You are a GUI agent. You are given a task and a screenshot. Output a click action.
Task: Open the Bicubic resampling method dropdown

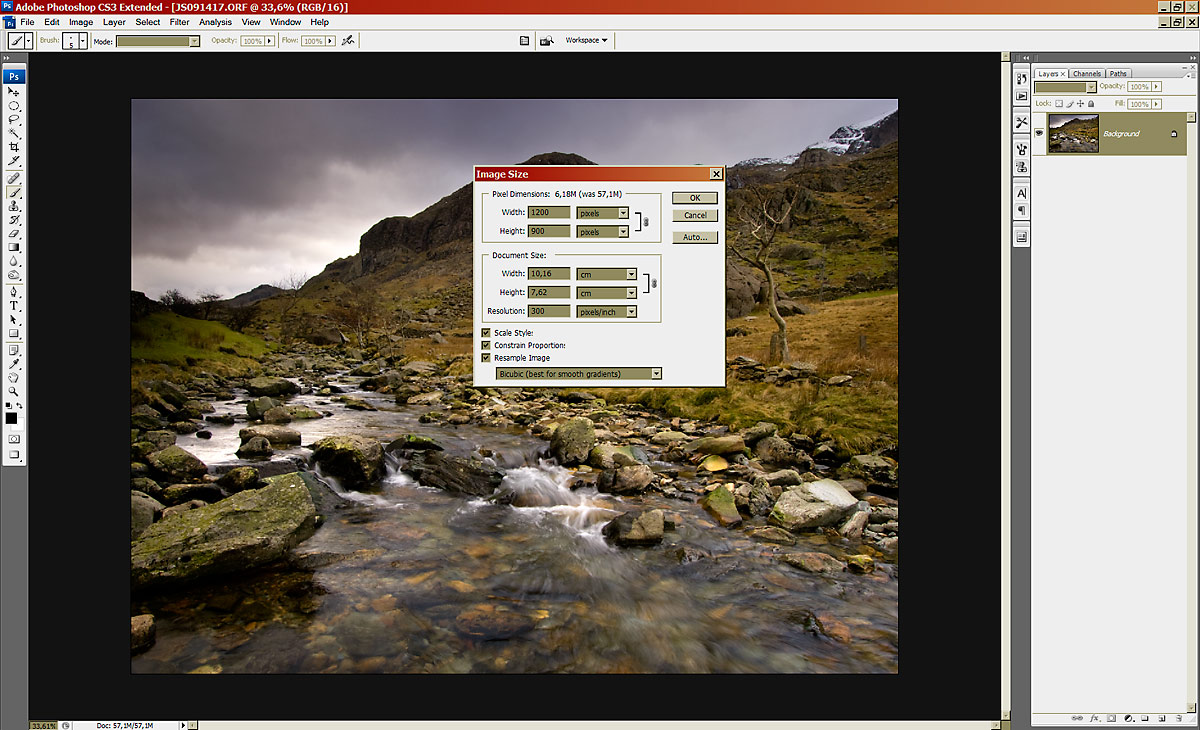click(579, 373)
